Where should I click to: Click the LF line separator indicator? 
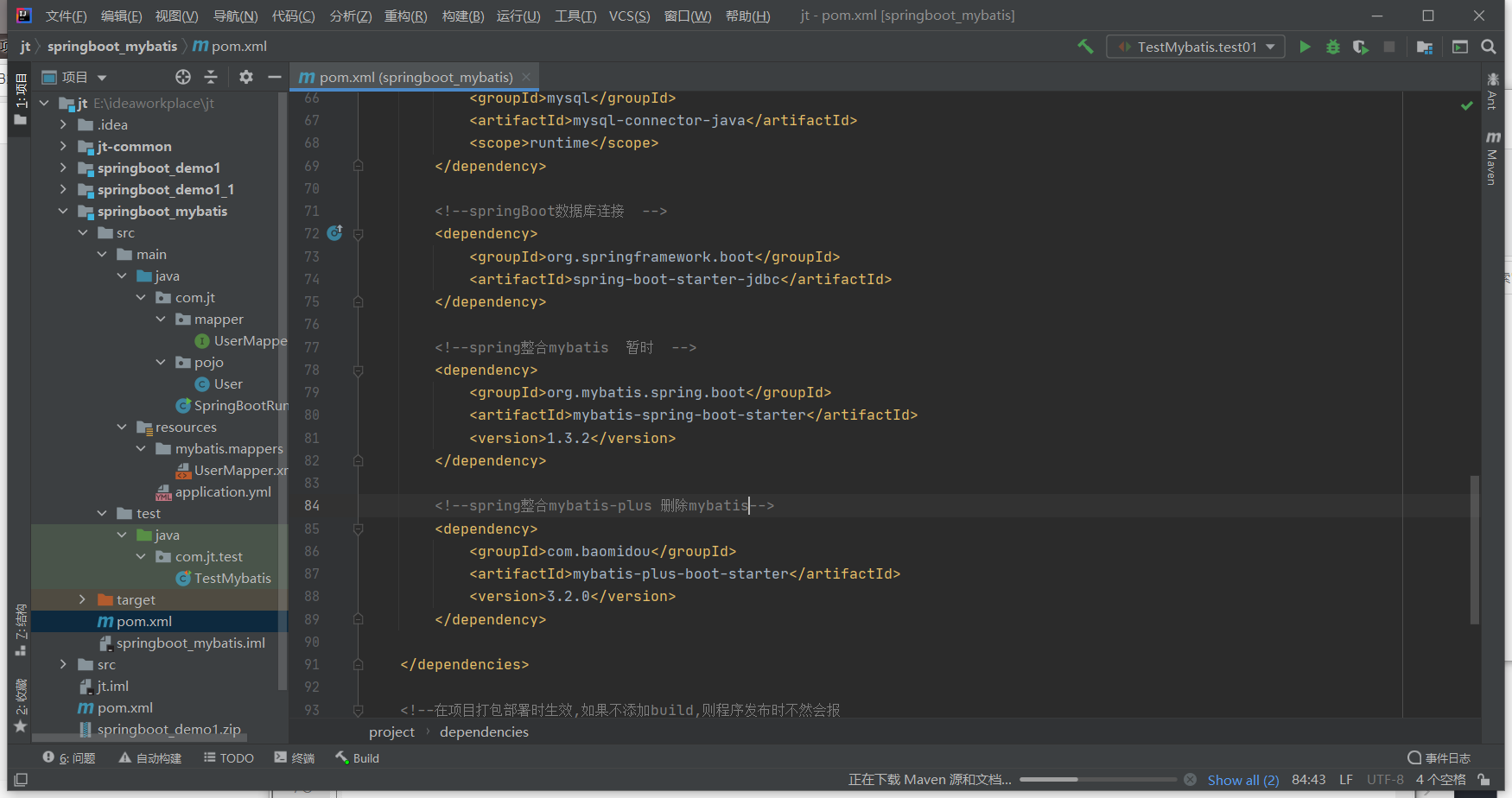coord(1345,779)
